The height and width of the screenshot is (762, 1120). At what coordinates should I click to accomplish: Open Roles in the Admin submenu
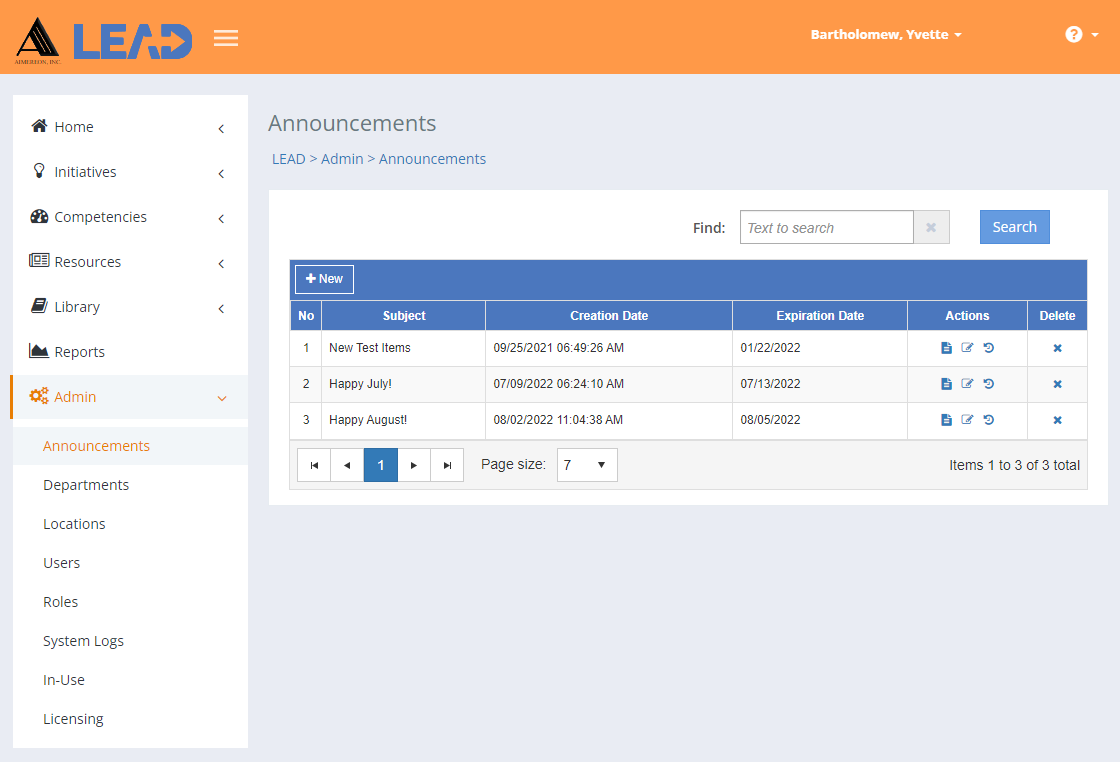tap(61, 602)
